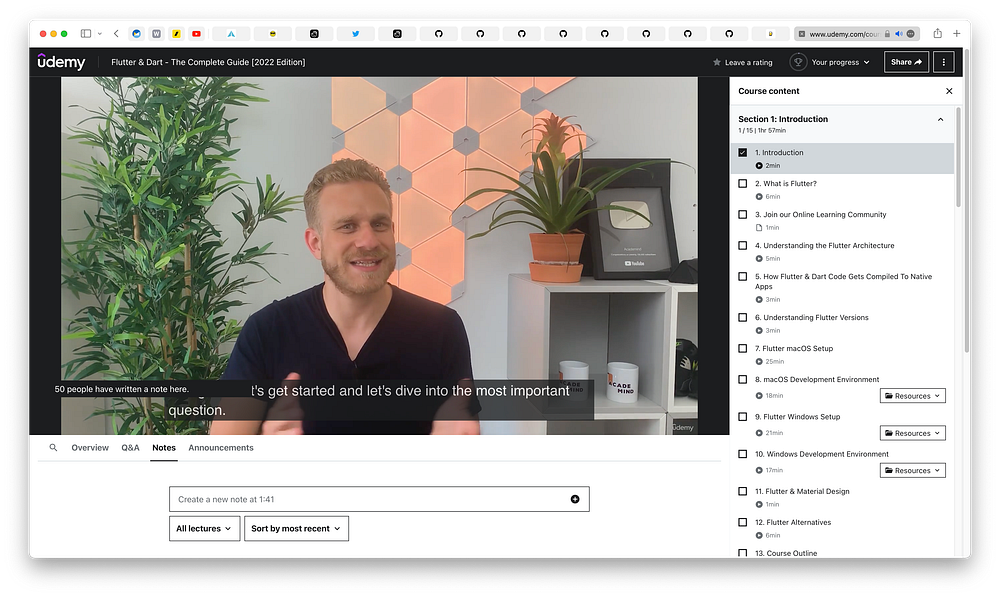The width and height of the screenshot is (1000, 597).
Task: Check the What is Flutter? checkbox
Action: 742,184
